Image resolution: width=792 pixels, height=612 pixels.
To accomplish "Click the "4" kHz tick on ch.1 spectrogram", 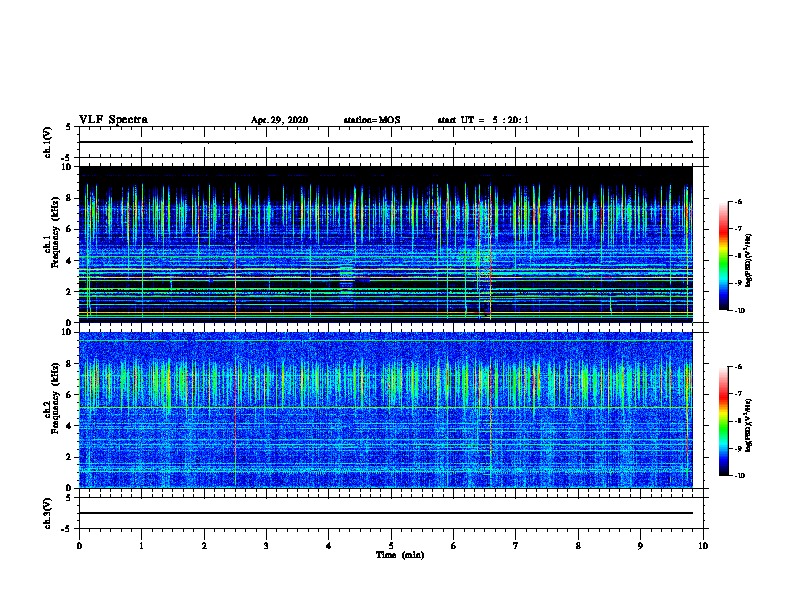I will tap(69, 261).
